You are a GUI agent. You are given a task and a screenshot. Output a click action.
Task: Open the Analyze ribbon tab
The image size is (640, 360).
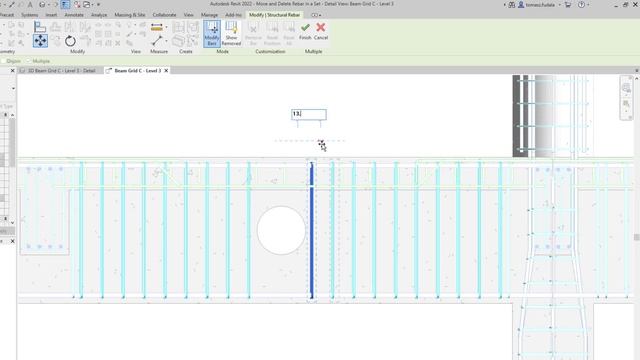pyautogui.click(x=99, y=15)
